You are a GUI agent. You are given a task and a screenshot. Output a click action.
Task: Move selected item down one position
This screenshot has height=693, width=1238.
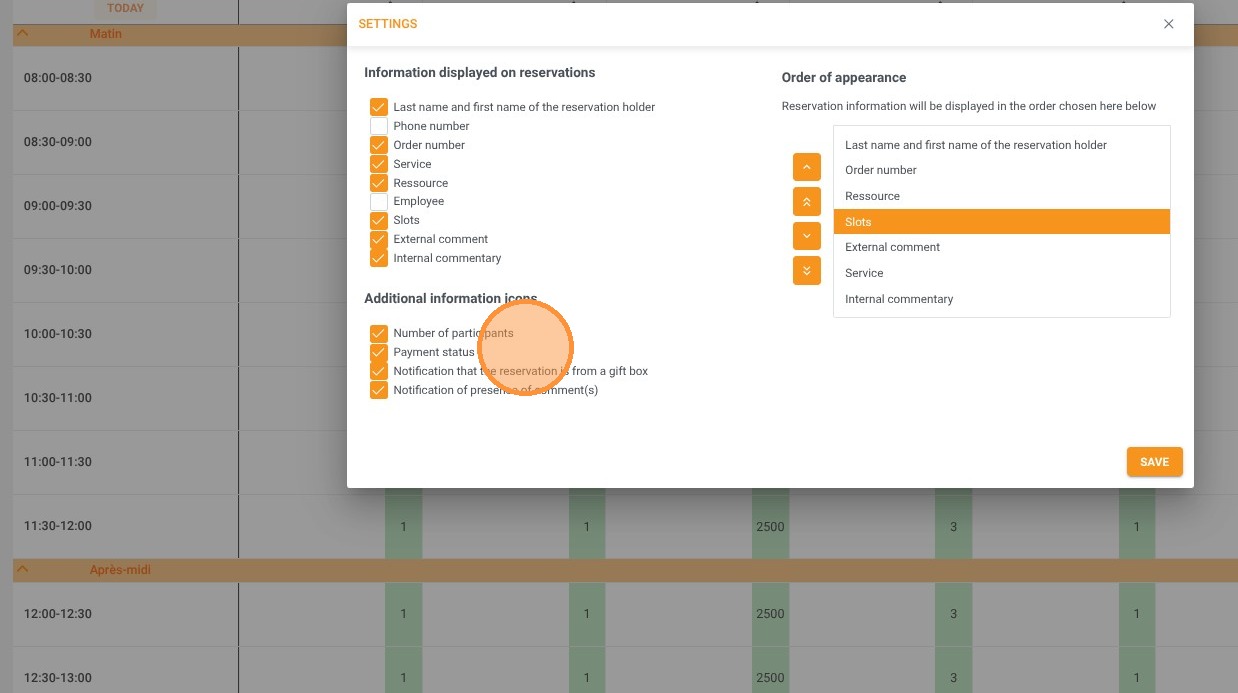point(806,236)
